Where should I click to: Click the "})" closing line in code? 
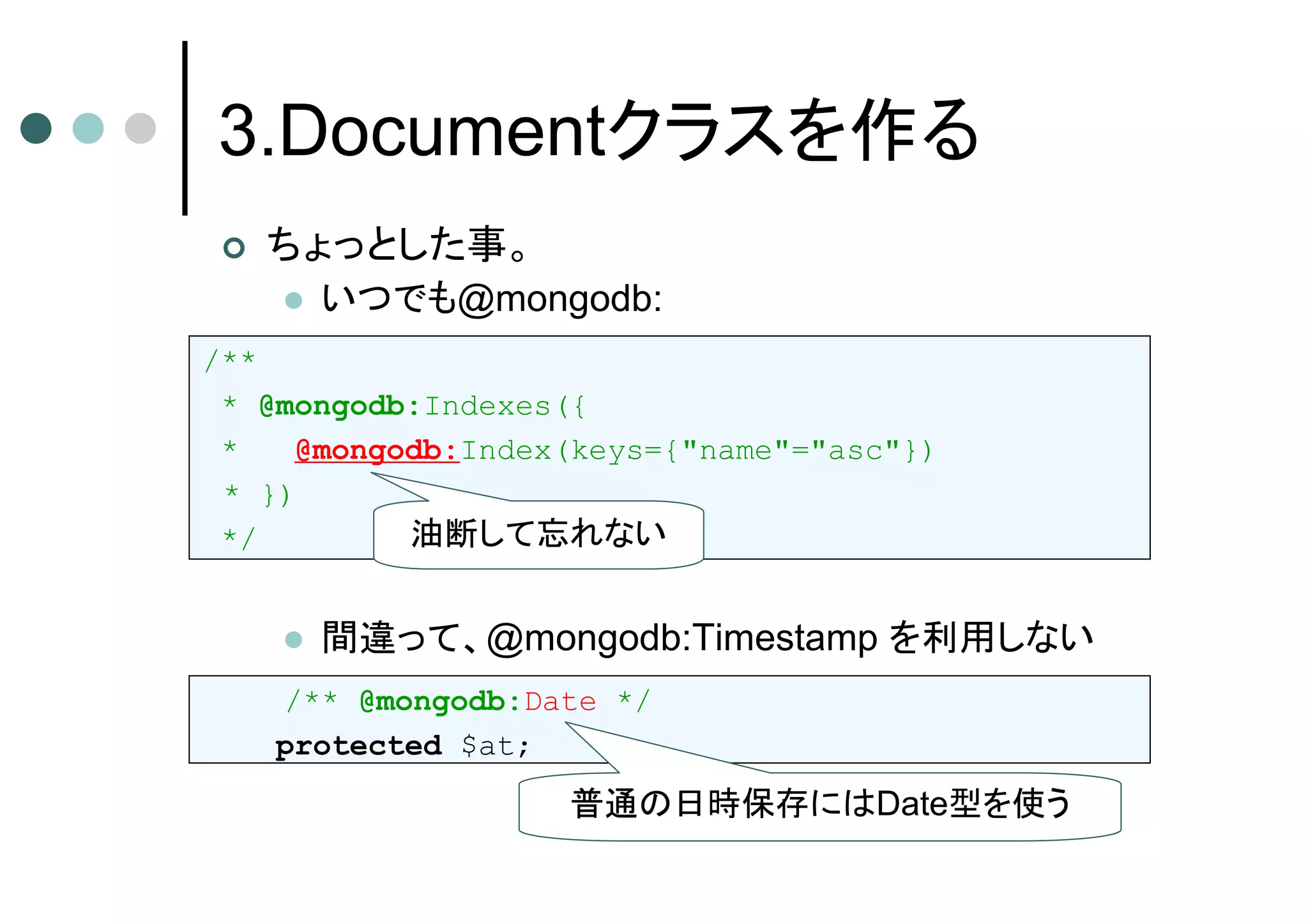[x=277, y=495]
